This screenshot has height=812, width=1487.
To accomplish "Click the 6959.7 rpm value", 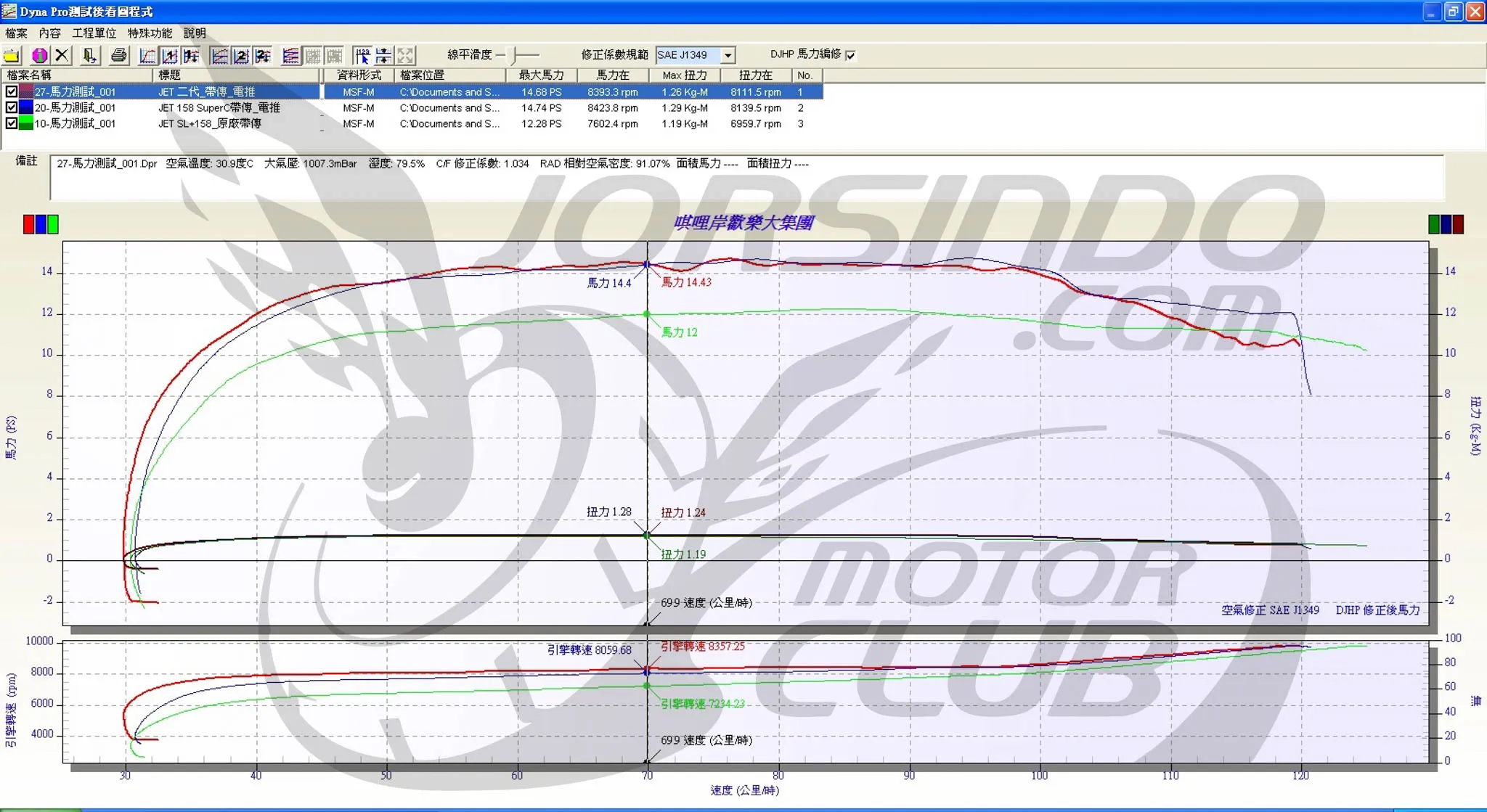I will click(x=756, y=123).
